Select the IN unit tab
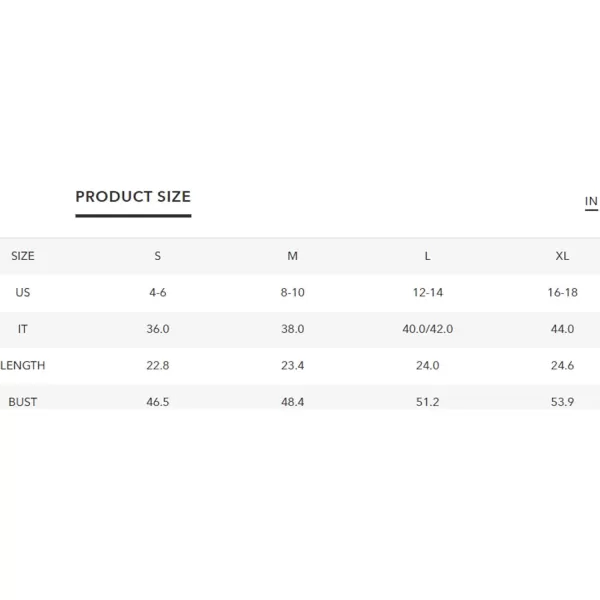Image resolution: width=600 pixels, height=600 pixels. (x=591, y=201)
